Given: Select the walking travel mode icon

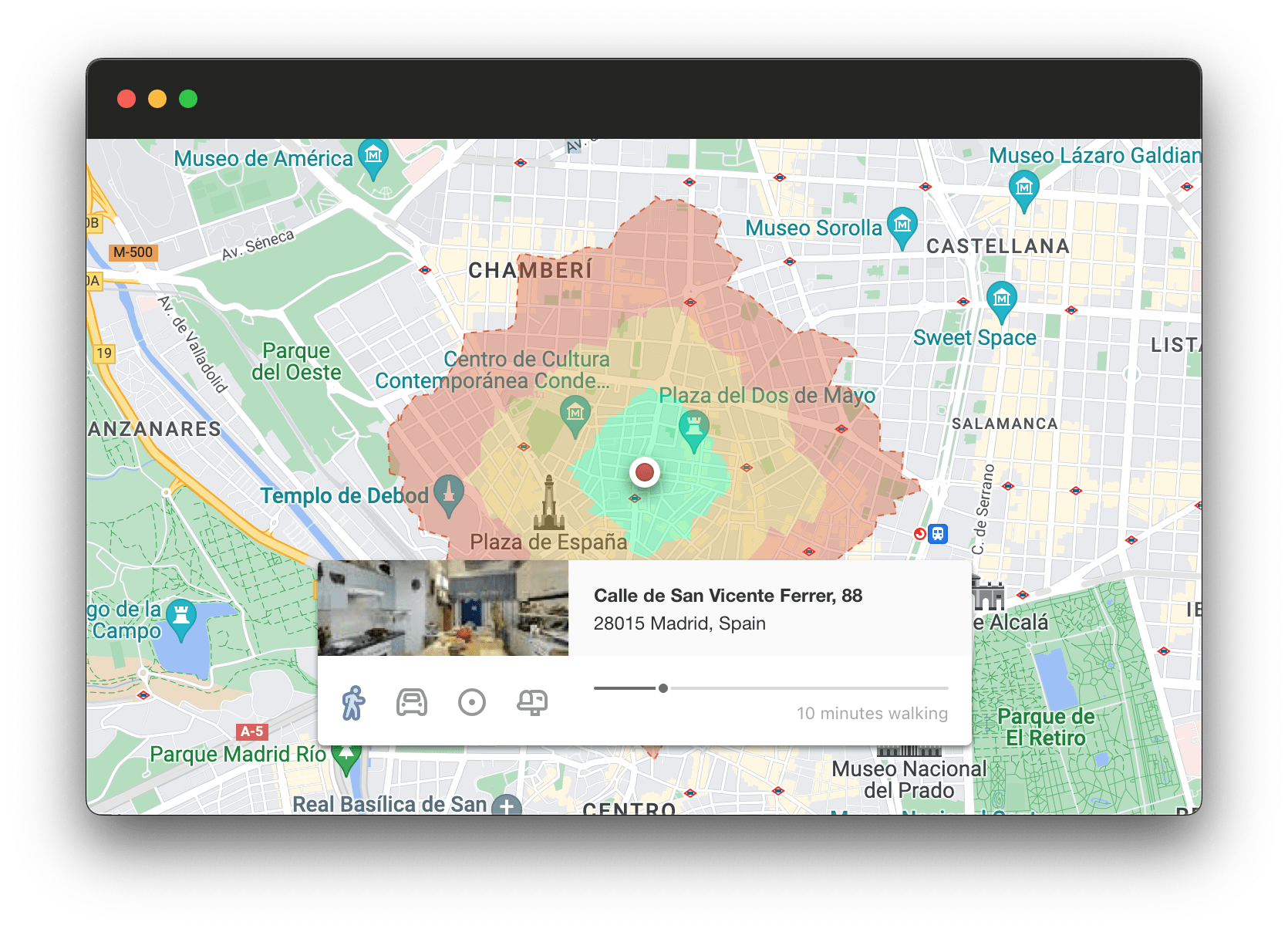Looking at the screenshot, I should (x=354, y=702).
